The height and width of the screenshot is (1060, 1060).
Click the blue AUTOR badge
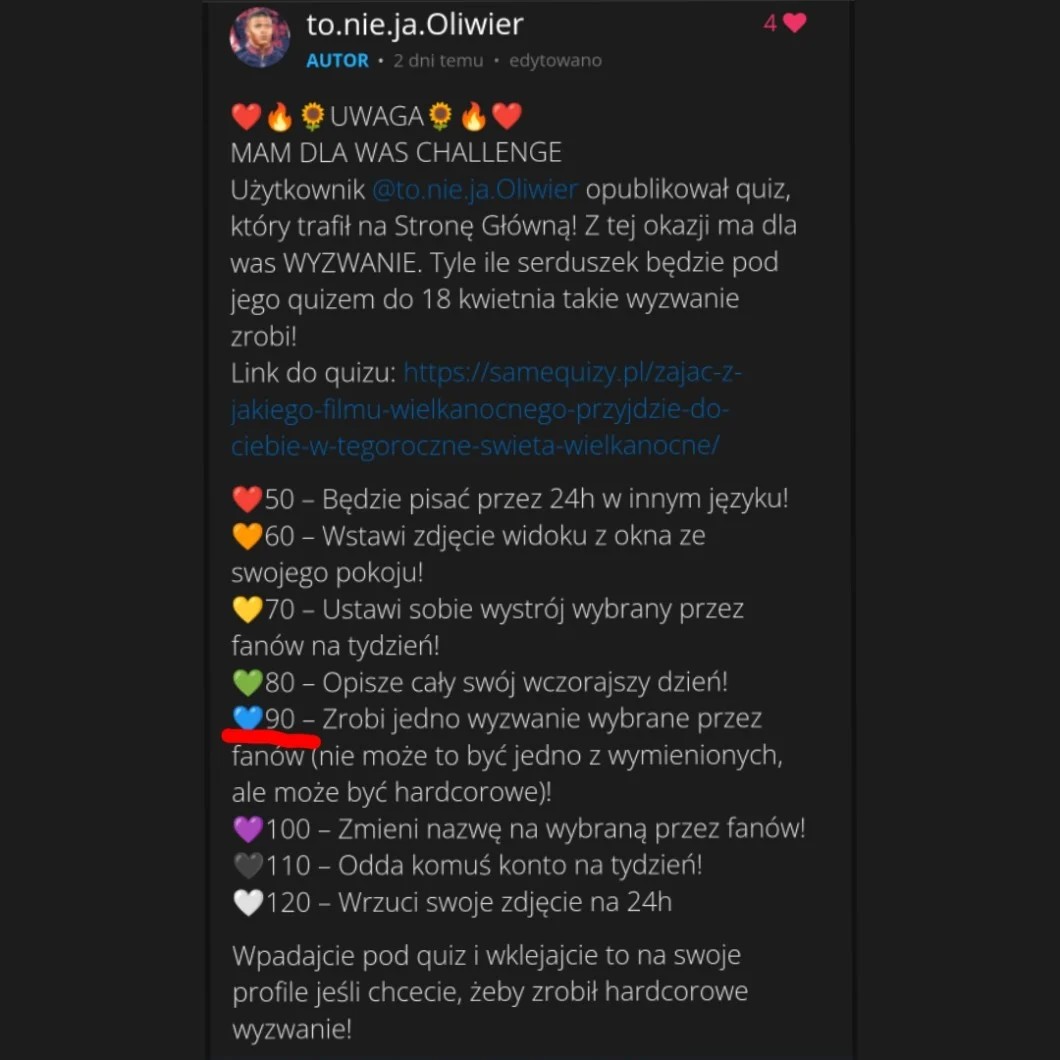point(337,60)
